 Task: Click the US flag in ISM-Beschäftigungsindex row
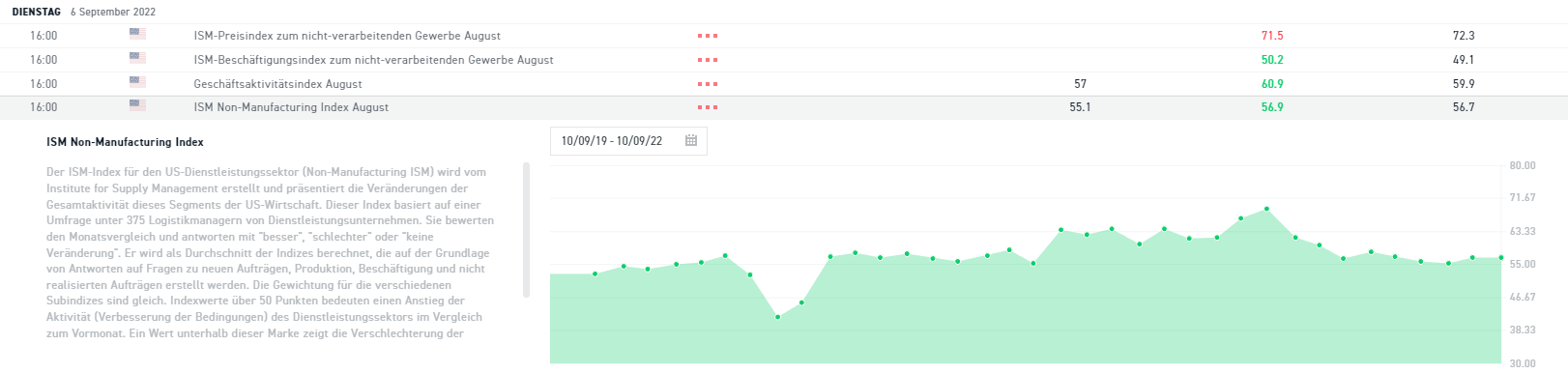137,58
